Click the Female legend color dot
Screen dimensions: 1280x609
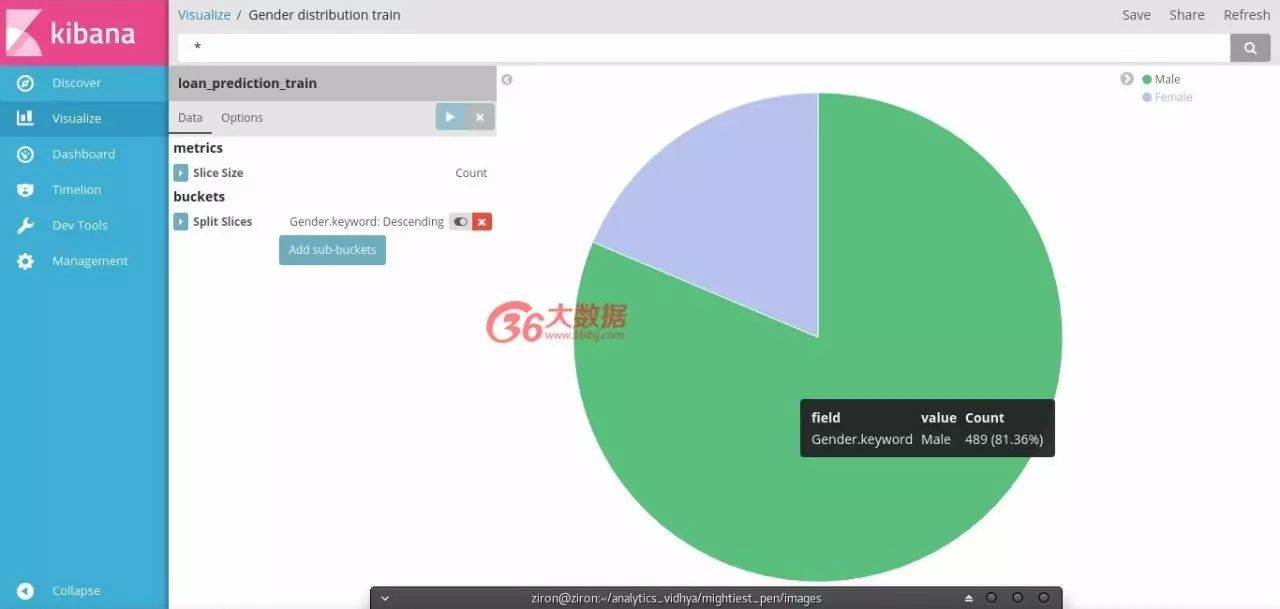click(1147, 97)
